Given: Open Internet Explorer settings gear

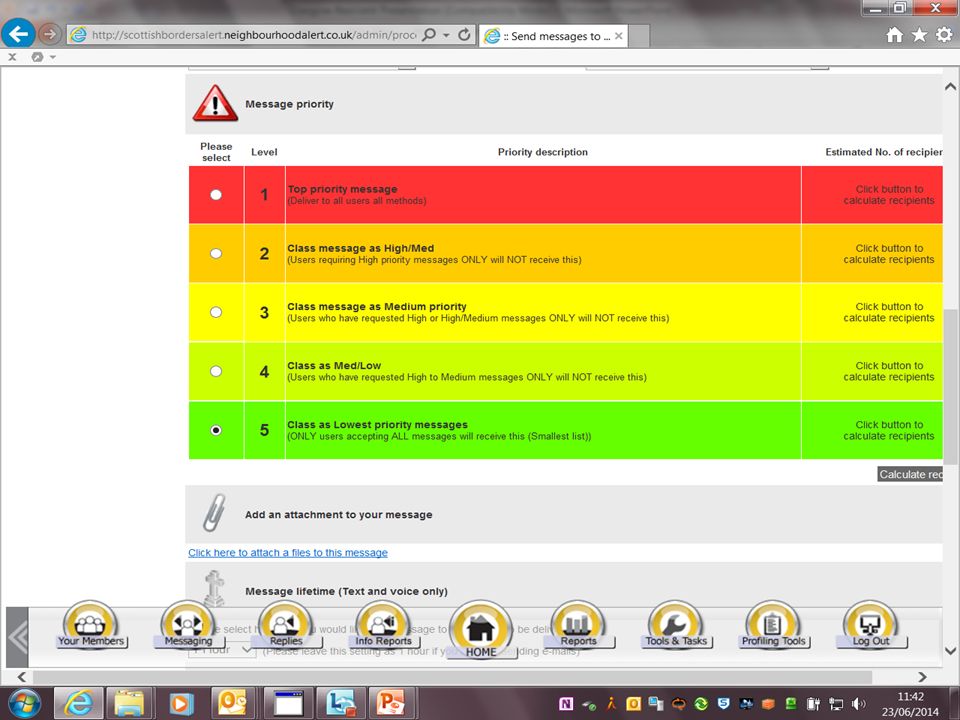Looking at the screenshot, I should tap(944, 35).
